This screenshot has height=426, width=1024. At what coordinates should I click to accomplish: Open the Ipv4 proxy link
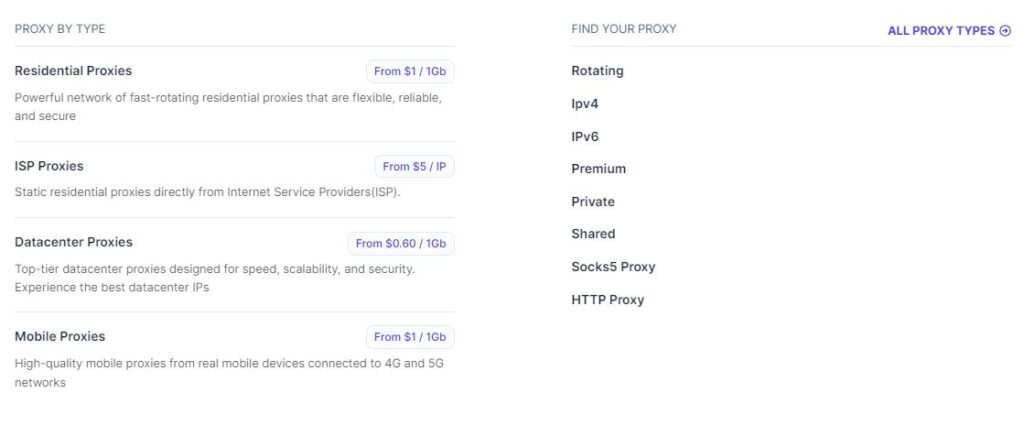coord(584,104)
